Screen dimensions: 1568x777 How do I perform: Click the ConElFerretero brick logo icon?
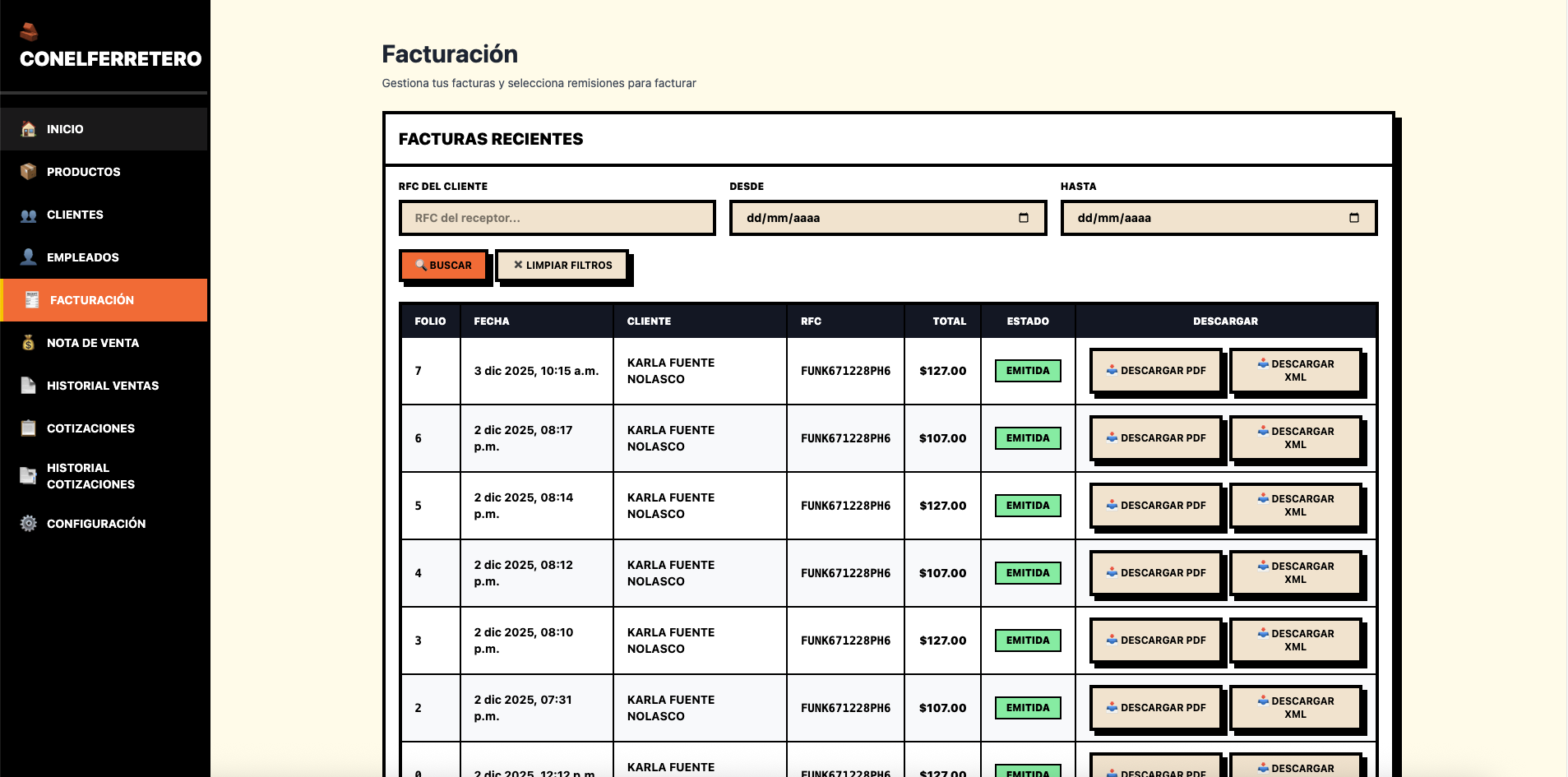[29, 31]
